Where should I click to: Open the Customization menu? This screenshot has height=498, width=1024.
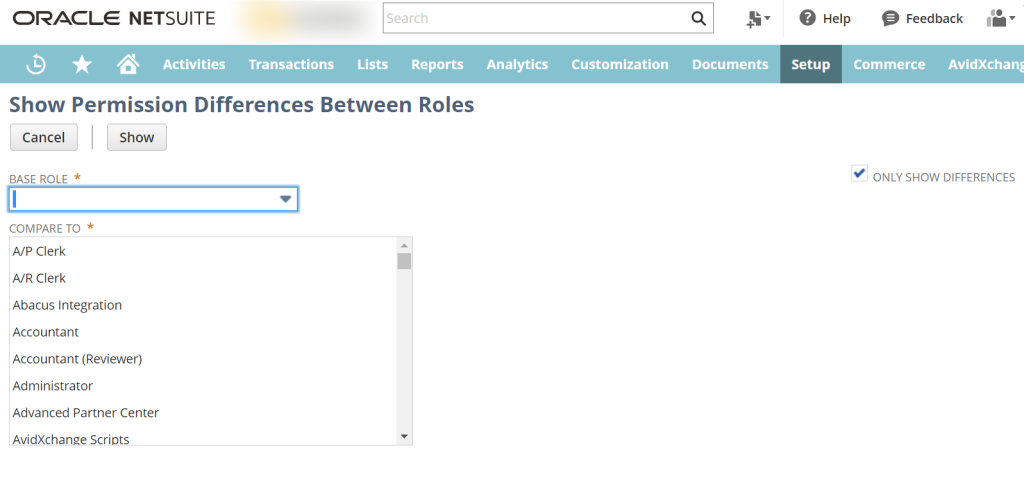tap(620, 64)
